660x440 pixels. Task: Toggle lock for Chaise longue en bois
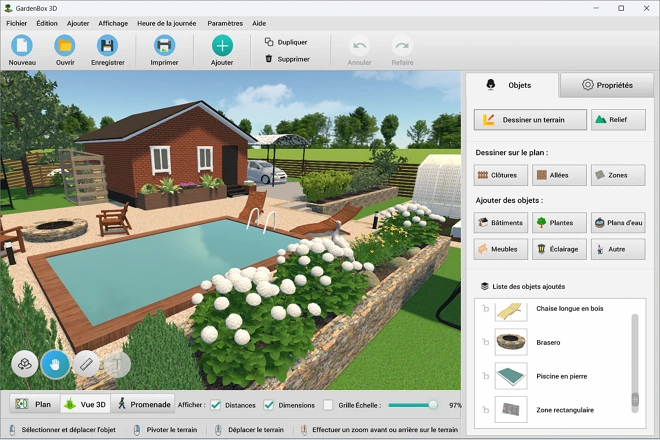[485, 309]
